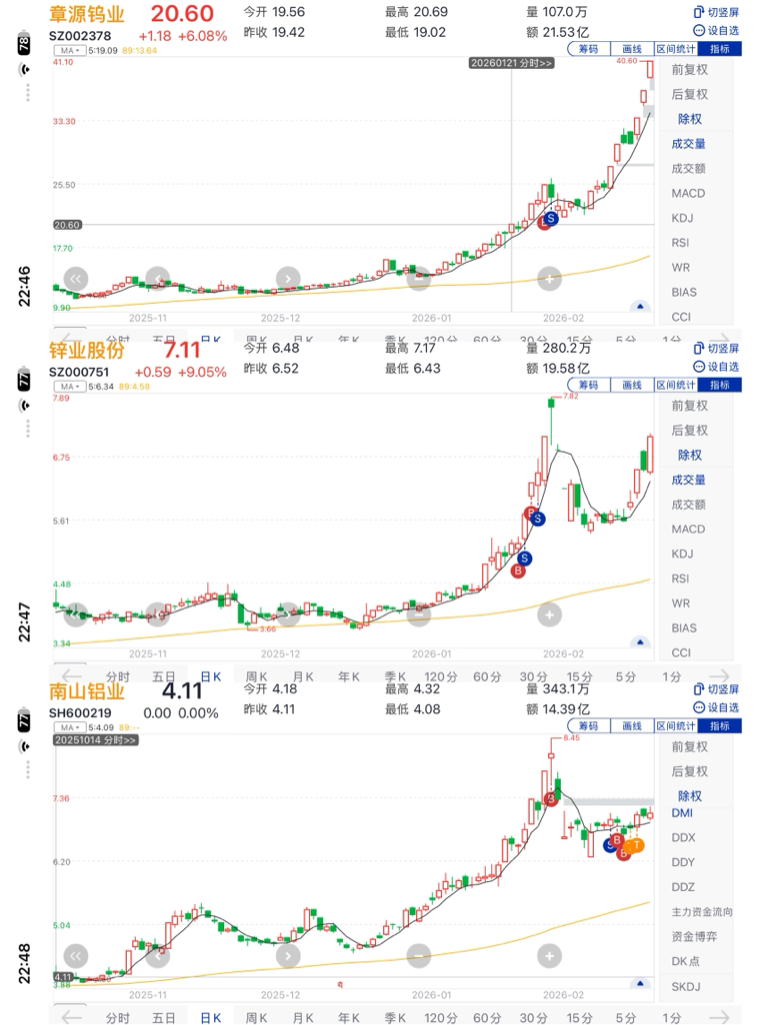
Task: Select 除权 option in 锌业股份 panel
Action: click(x=690, y=455)
